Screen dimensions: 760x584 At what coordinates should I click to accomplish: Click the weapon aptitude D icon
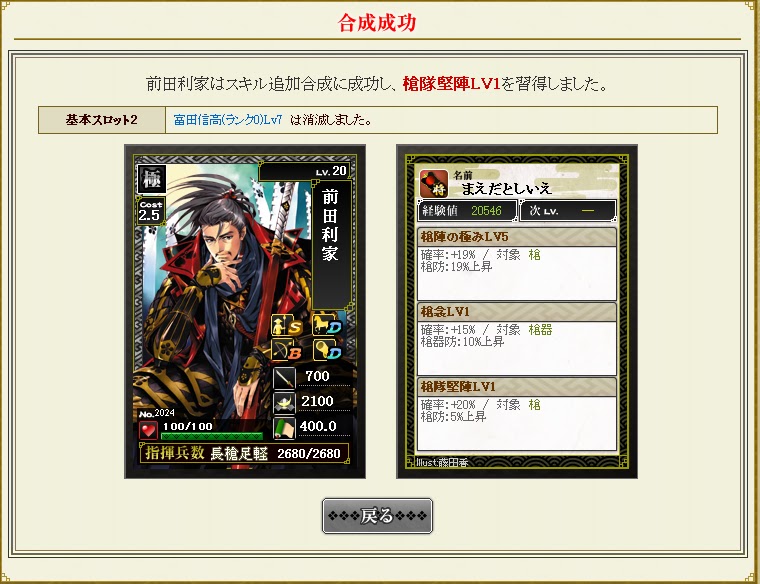pyautogui.click(x=327, y=350)
